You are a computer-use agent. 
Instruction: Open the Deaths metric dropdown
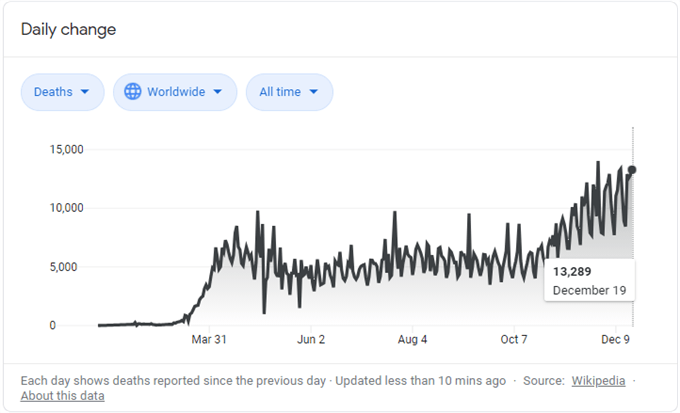pos(62,92)
